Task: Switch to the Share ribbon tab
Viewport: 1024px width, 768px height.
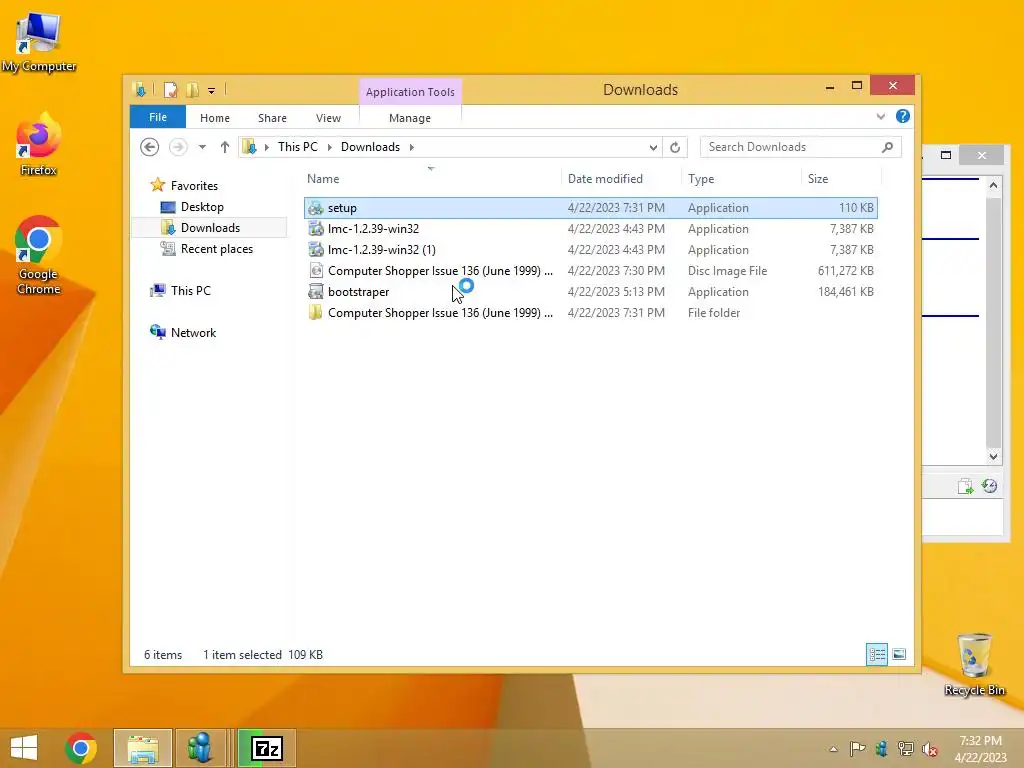Action: (272, 118)
